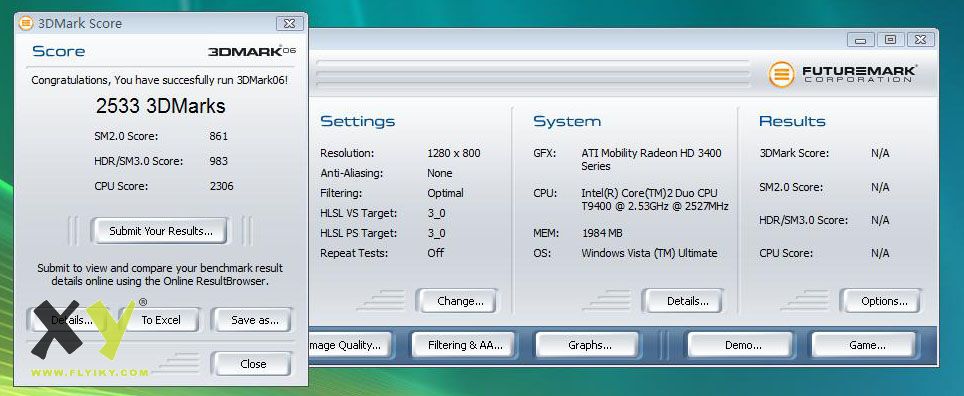Click HLSL PS Target value 3_0
Image resolution: width=964 pixels, height=396 pixels.
click(437, 234)
